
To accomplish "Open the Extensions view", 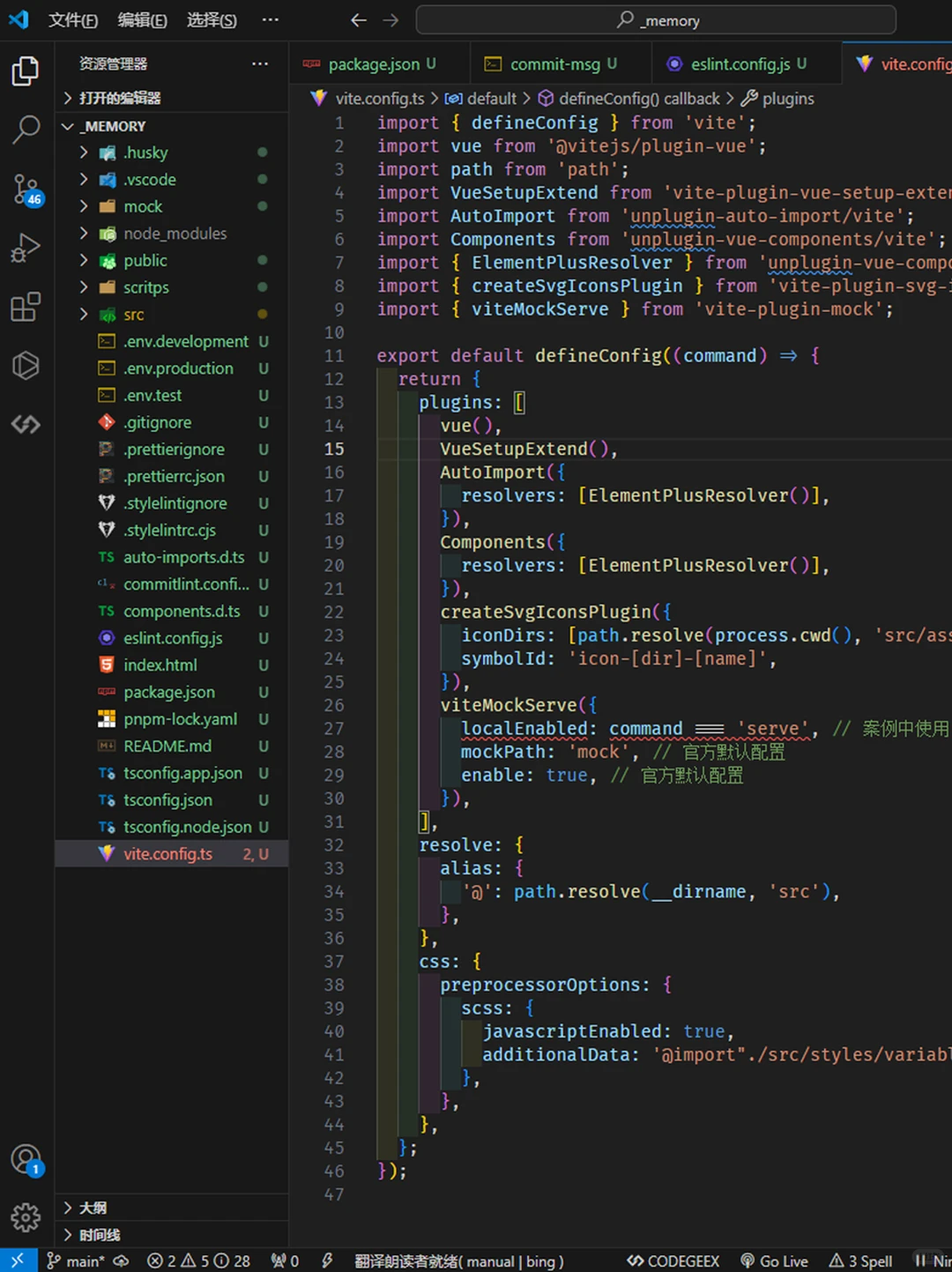I will (26, 307).
